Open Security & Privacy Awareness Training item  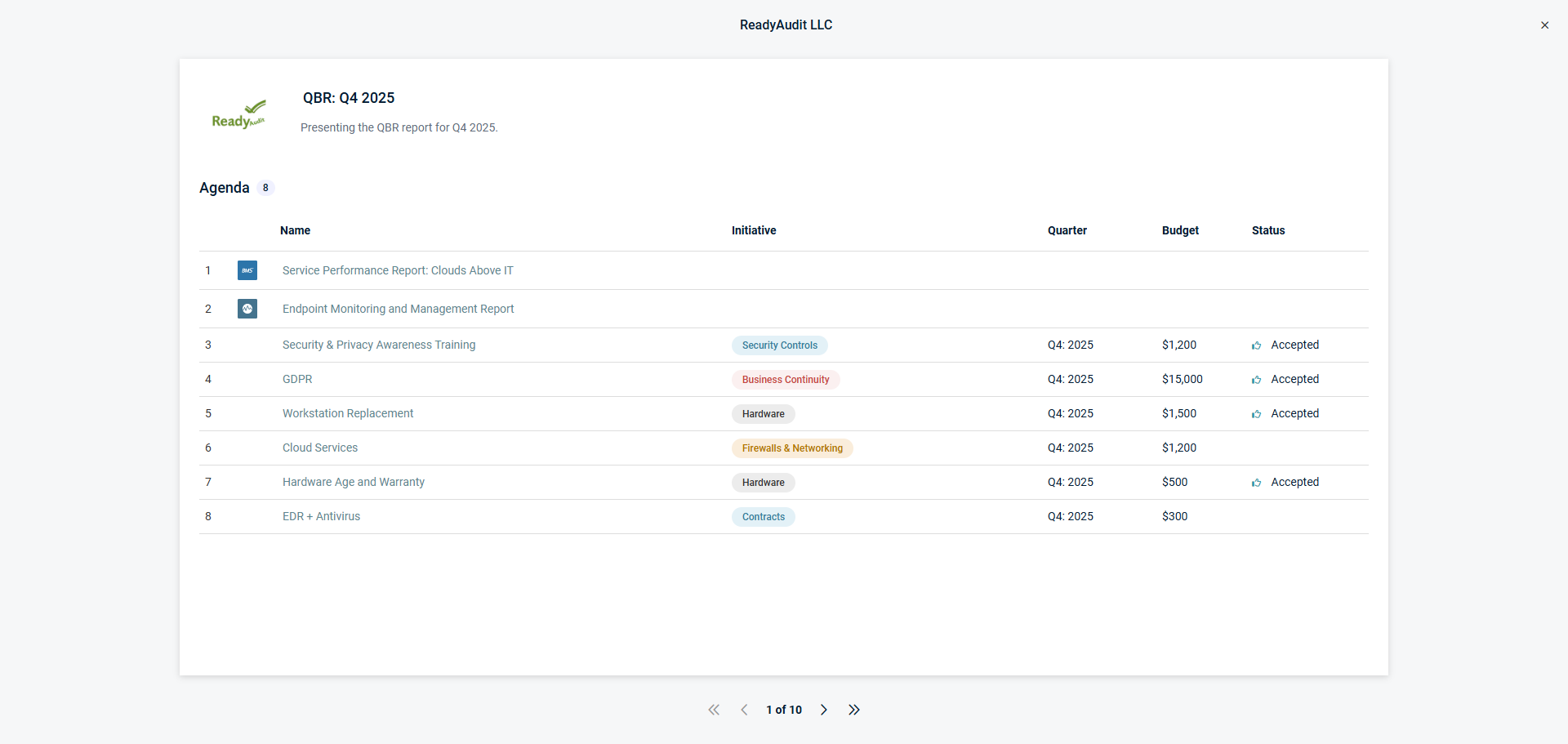(379, 345)
